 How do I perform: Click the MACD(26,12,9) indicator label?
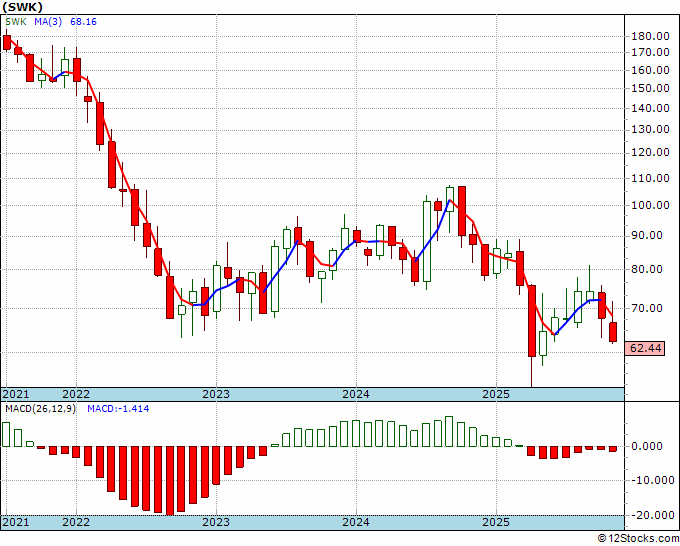pos(40,409)
